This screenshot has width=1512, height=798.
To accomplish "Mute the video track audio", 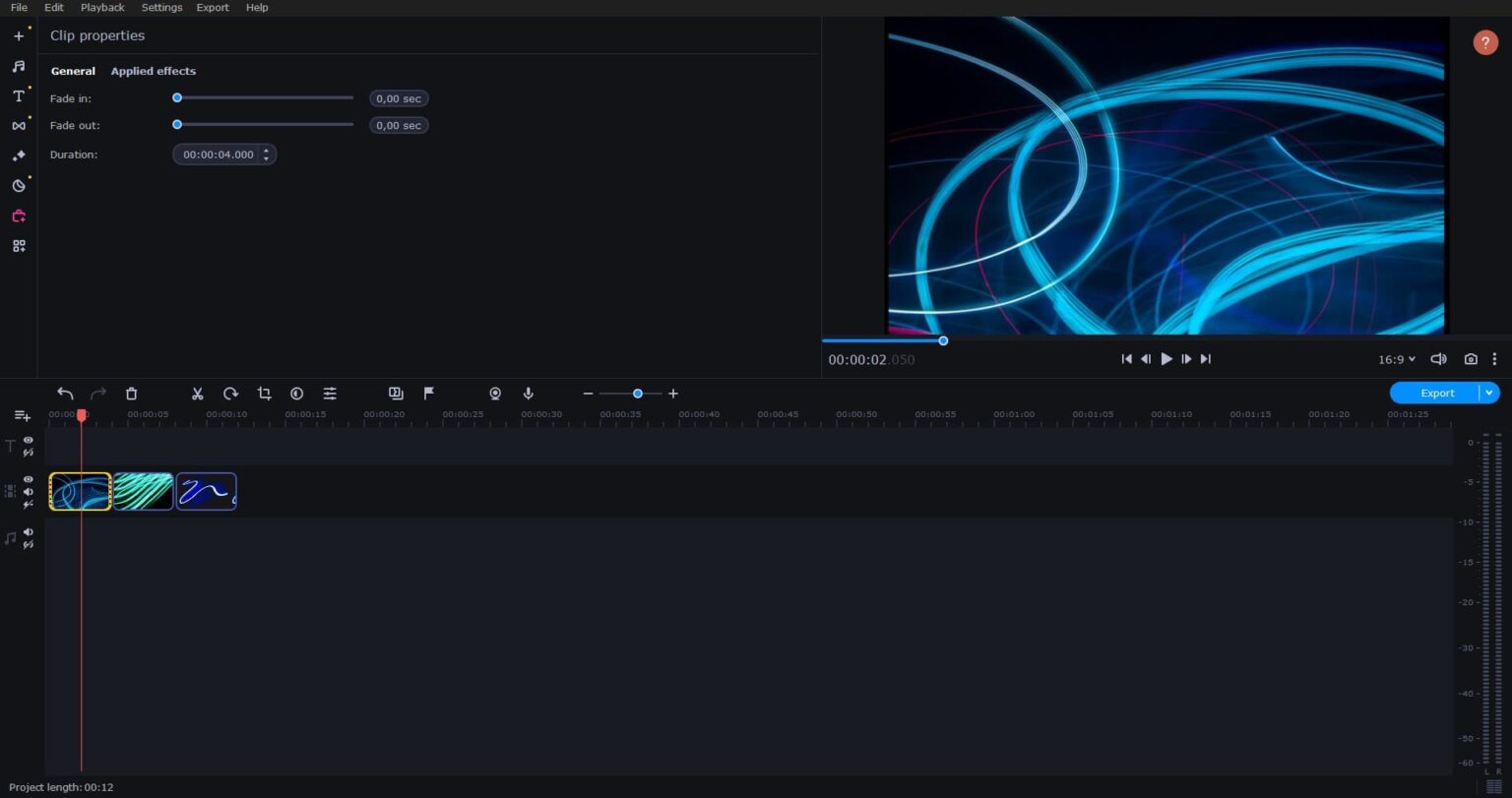I will click(x=28, y=491).
